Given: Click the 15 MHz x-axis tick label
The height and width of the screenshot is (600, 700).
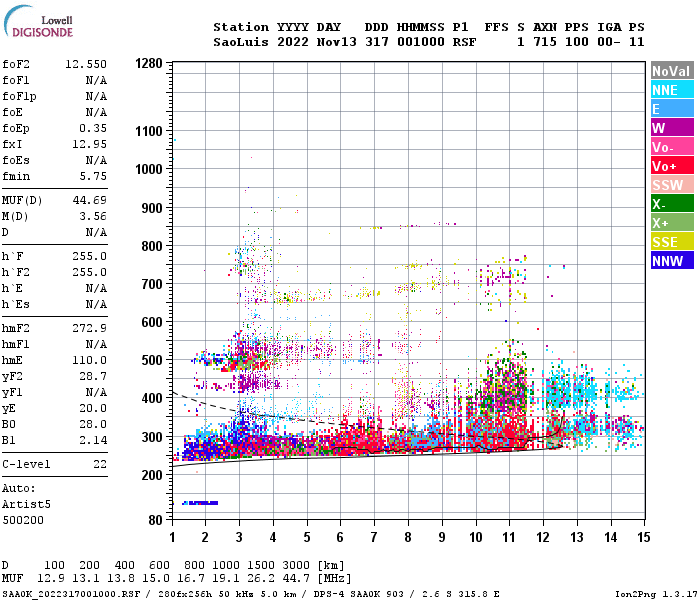Looking at the screenshot, I should pyautogui.click(x=643, y=537).
